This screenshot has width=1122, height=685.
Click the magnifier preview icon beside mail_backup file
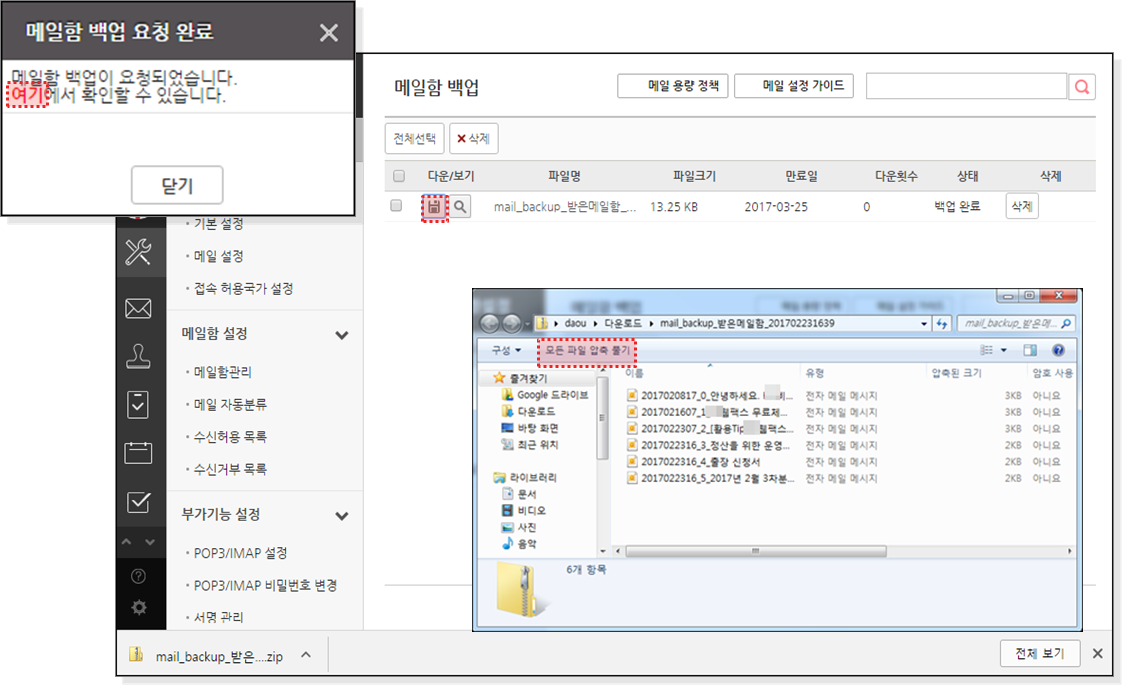point(459,207)
